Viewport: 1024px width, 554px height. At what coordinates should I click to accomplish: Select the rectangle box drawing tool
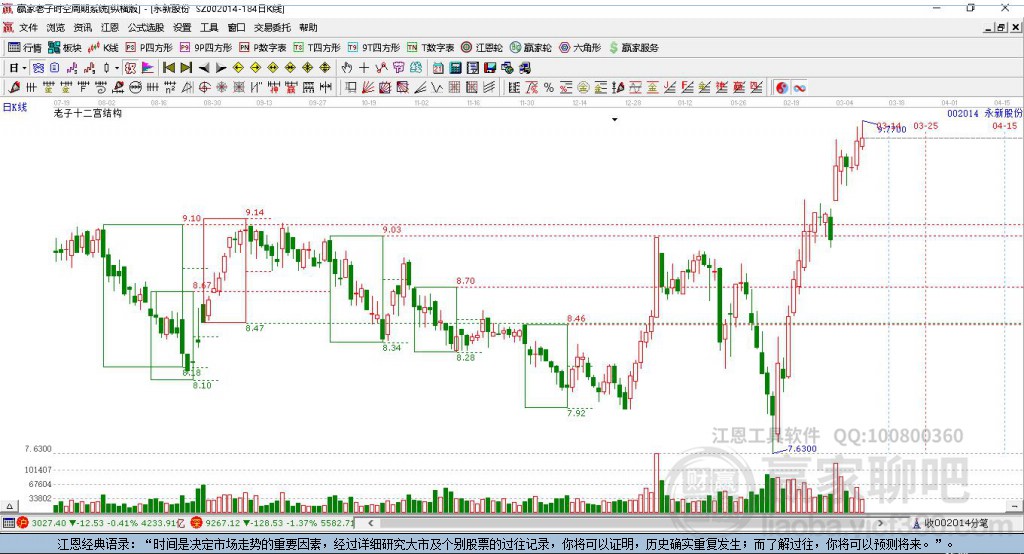tap(349, 87)
